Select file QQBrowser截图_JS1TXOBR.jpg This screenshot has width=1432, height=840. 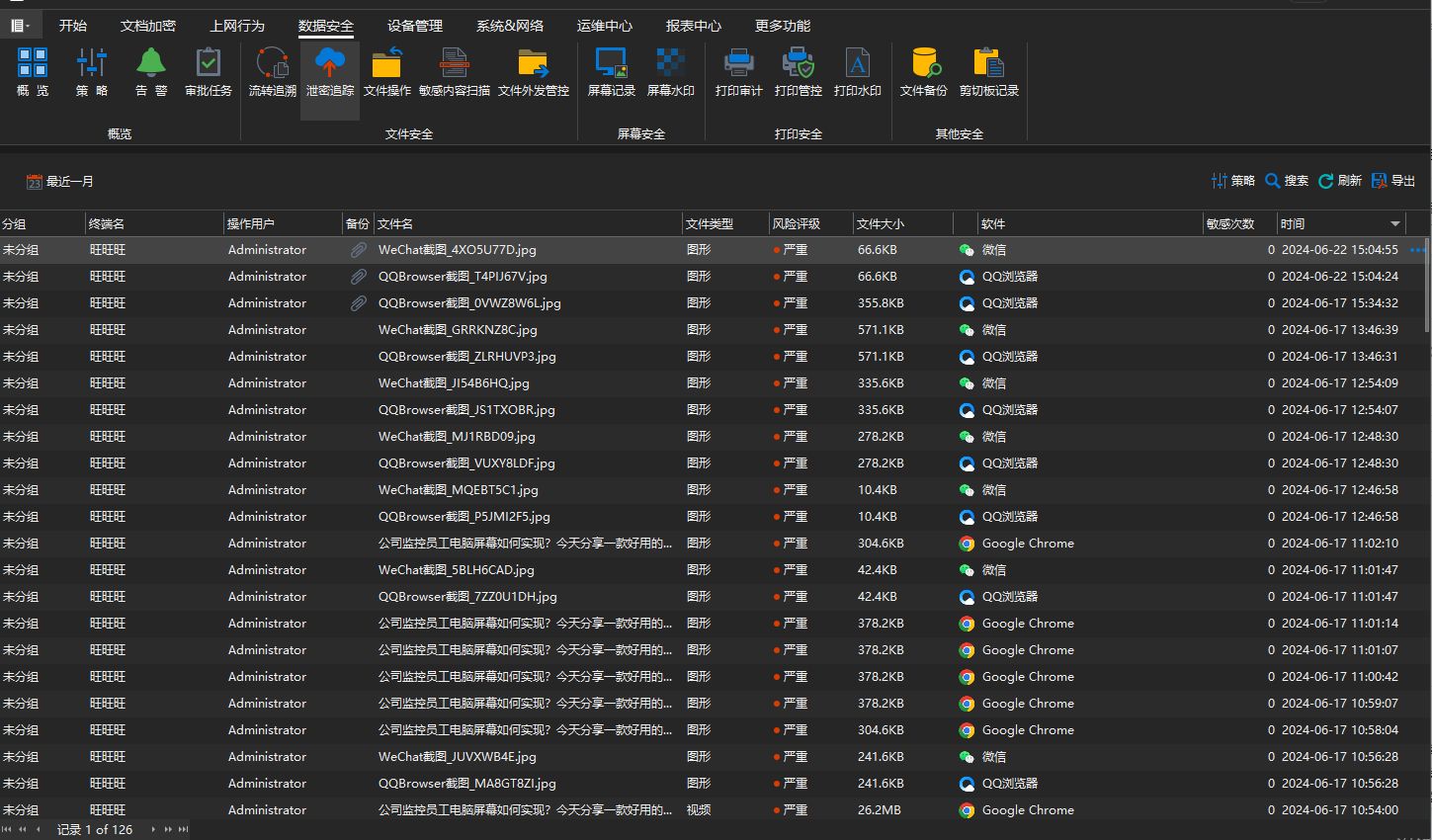466,410
